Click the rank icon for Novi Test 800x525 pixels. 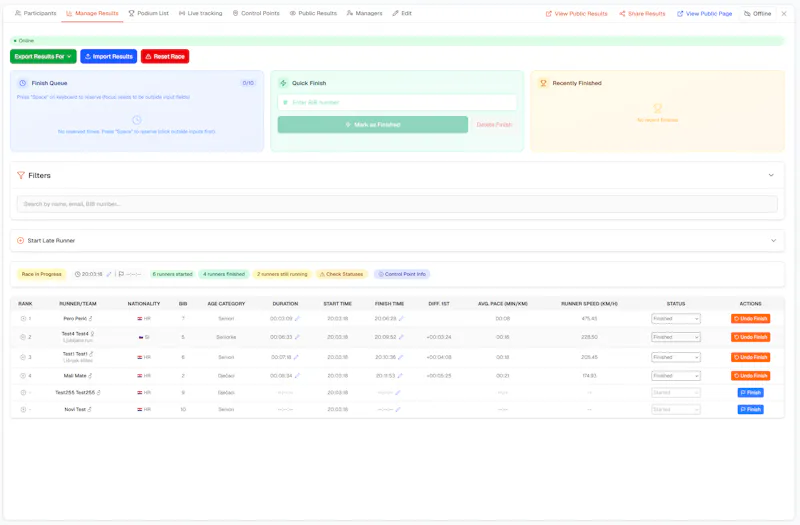point(23,409)
